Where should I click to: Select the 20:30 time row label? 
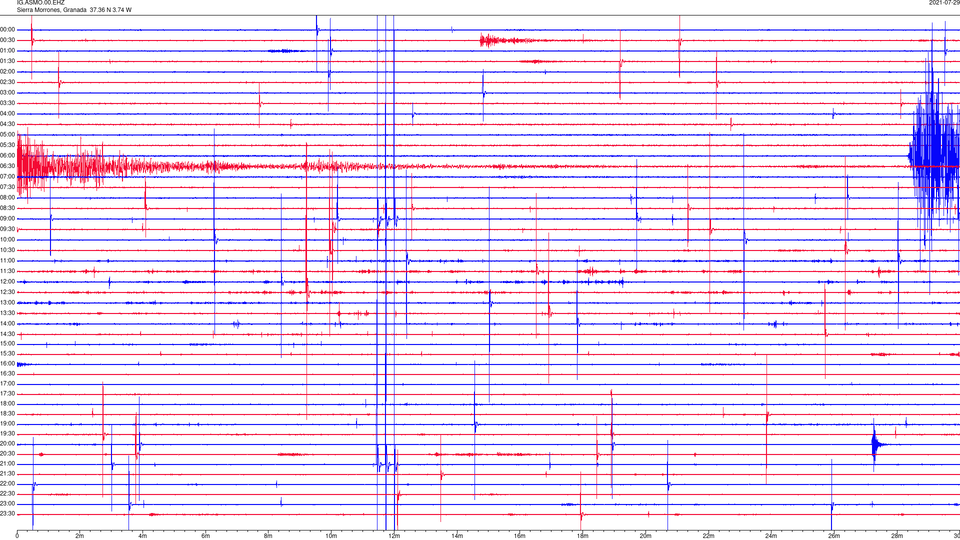(7, 454)
